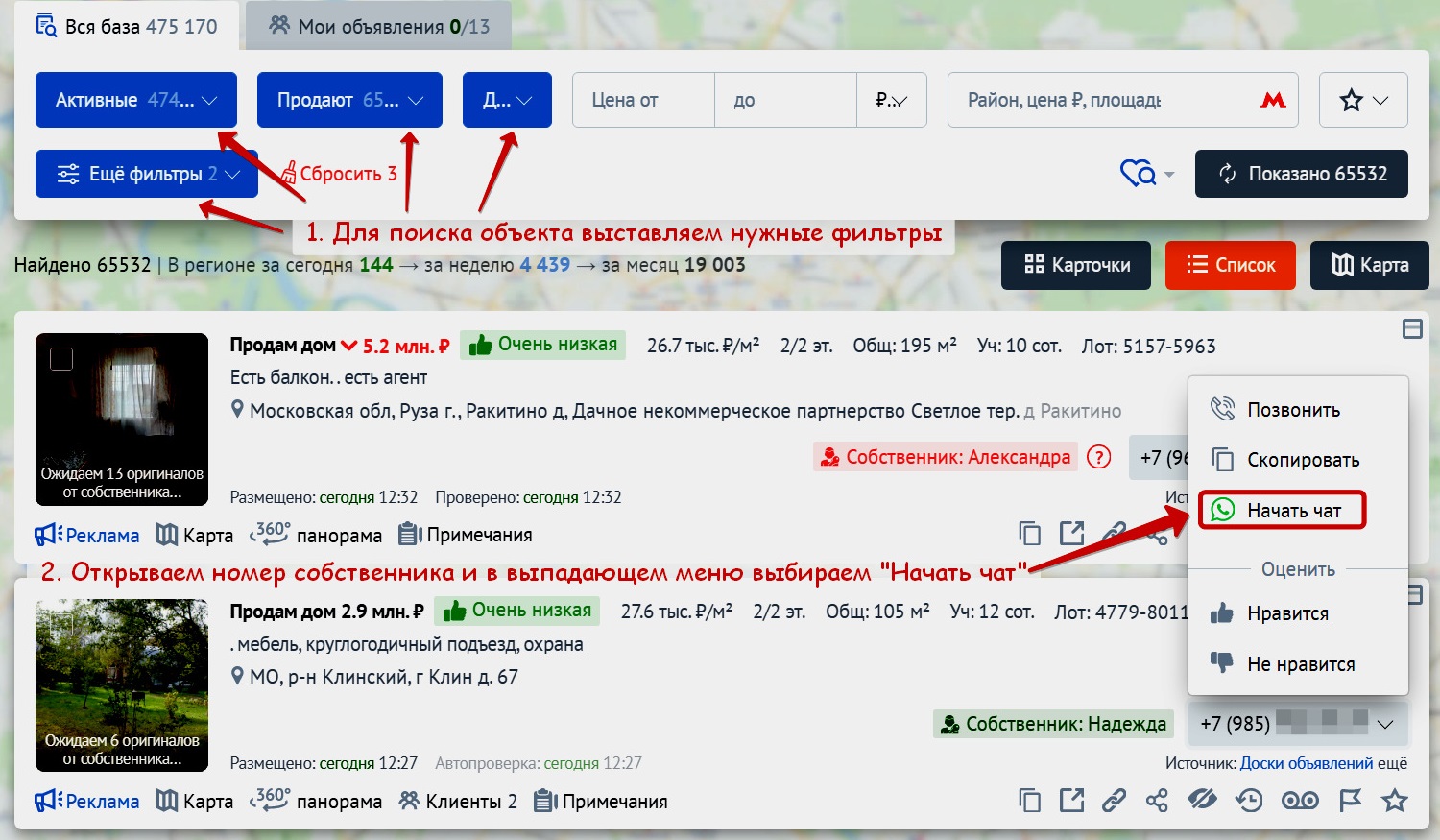The height and width of the screenshot is (840, 1440).
Task: Hide the Клин listing with the crossed-eye icon
Action: click(x=1202, y=800)
